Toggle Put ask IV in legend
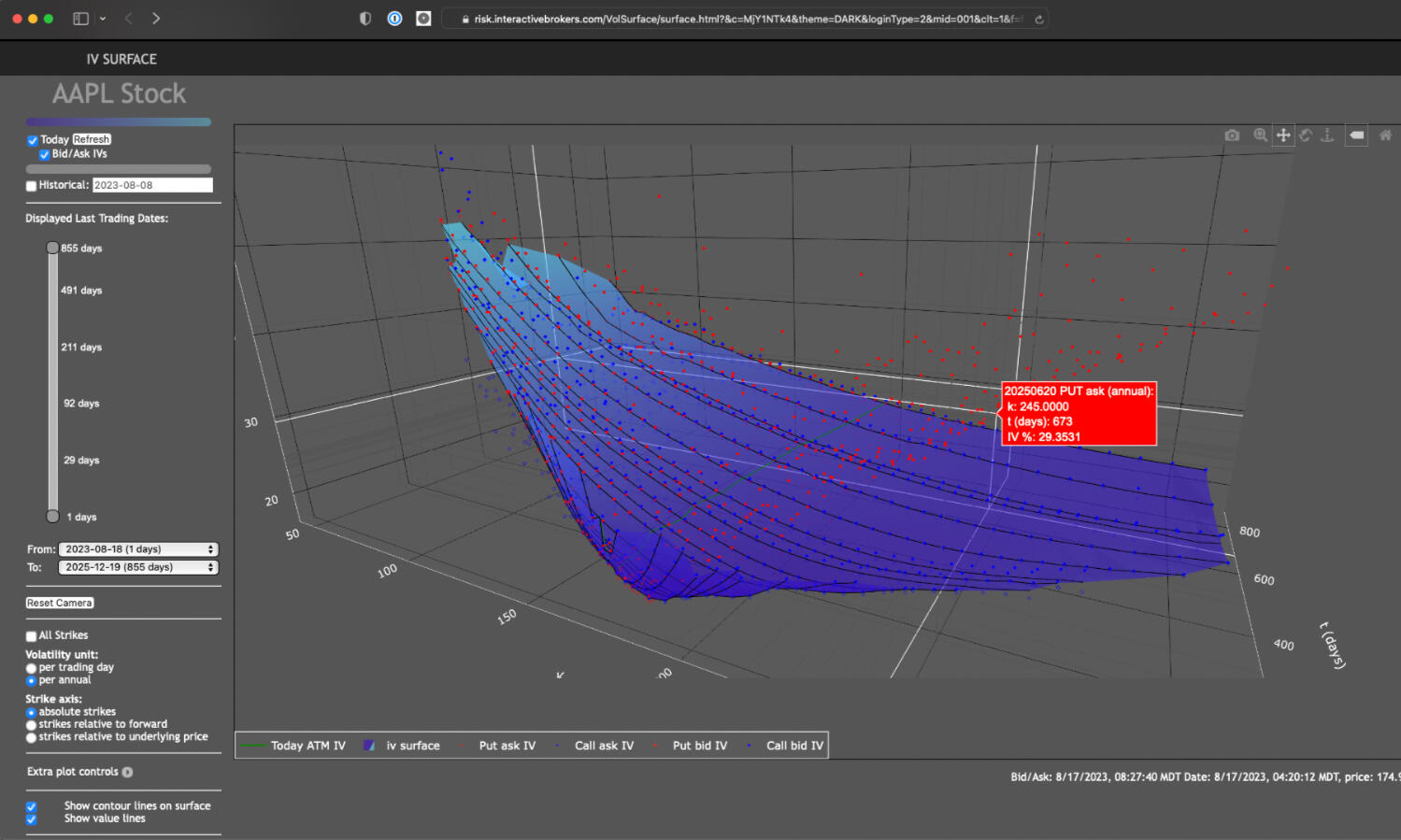This screenshot has height=840, width=1401. 507,746
